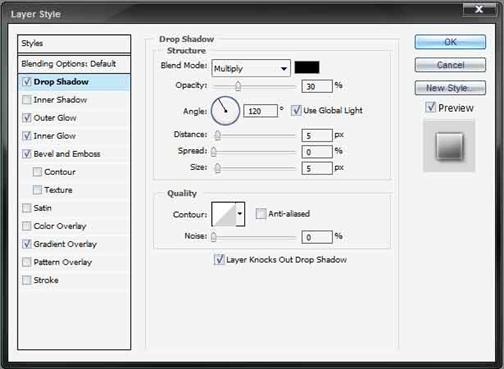This screenshot has width=504, height=369.
Task: Enable the Pattern Overlay checkbox
Action: (x=27, y=262)
